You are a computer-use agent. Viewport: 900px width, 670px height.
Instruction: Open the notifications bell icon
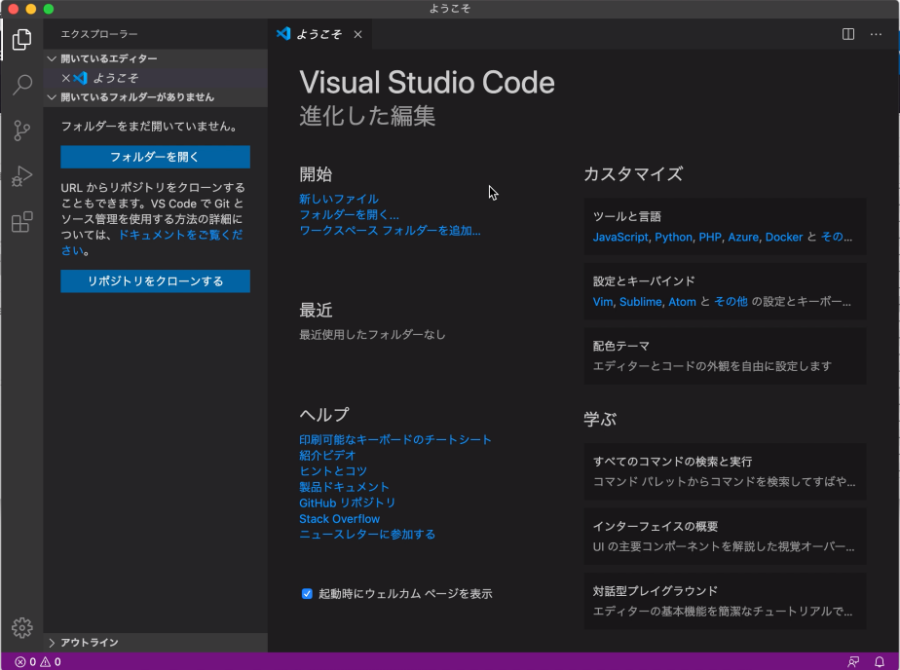click(x=879, y=662)
